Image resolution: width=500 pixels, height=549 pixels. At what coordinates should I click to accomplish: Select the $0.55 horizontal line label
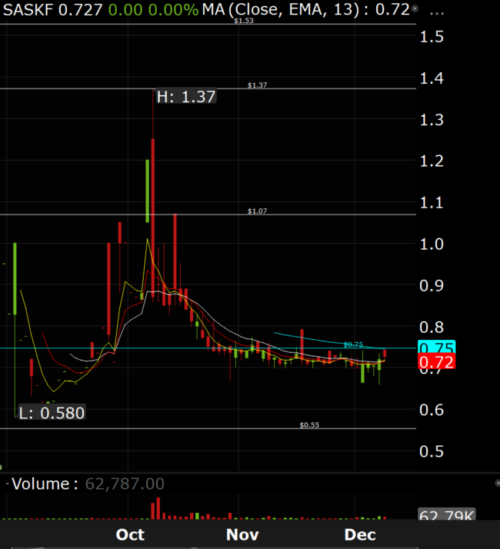[x=310, y=425]
